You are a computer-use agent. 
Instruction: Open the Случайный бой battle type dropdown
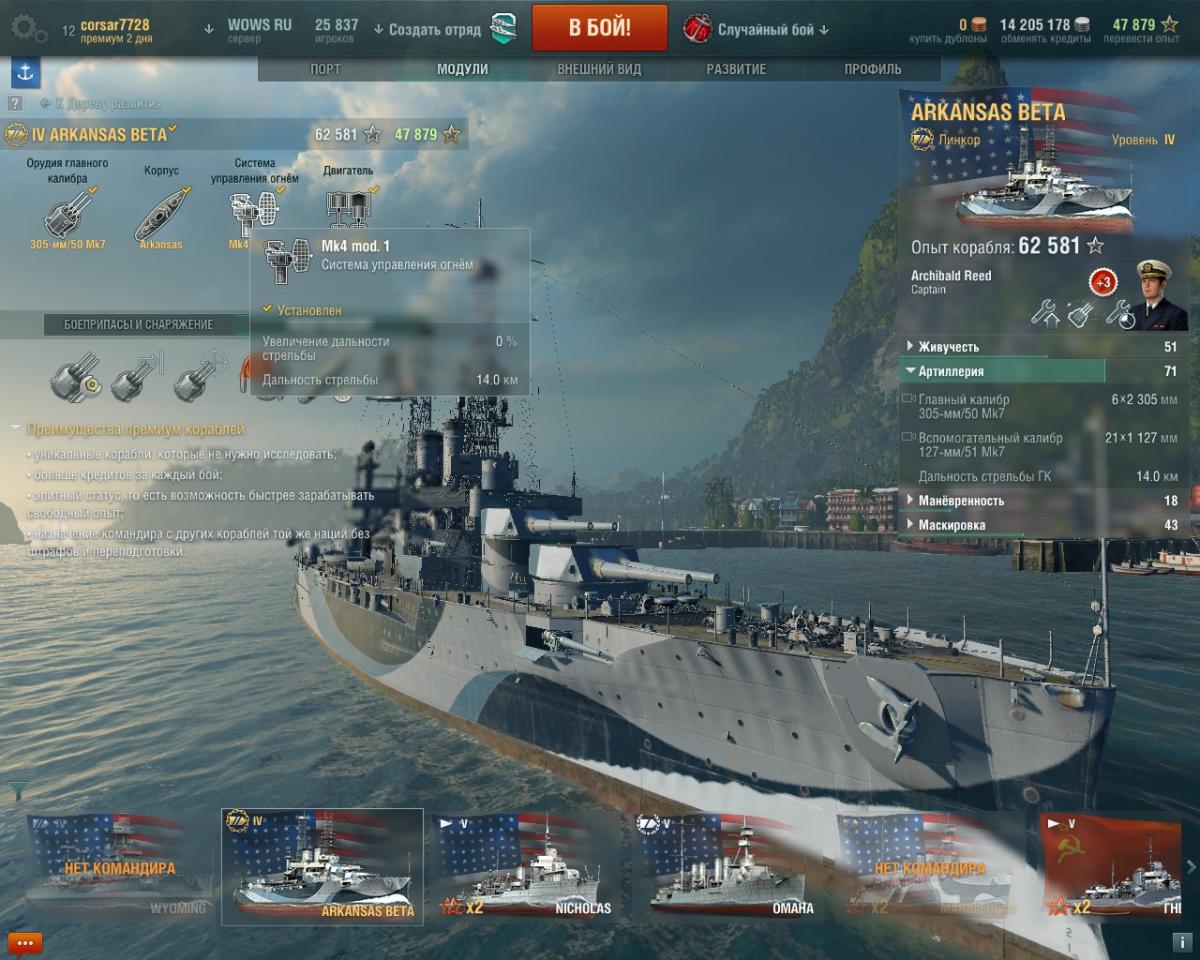tap(757, 29)
